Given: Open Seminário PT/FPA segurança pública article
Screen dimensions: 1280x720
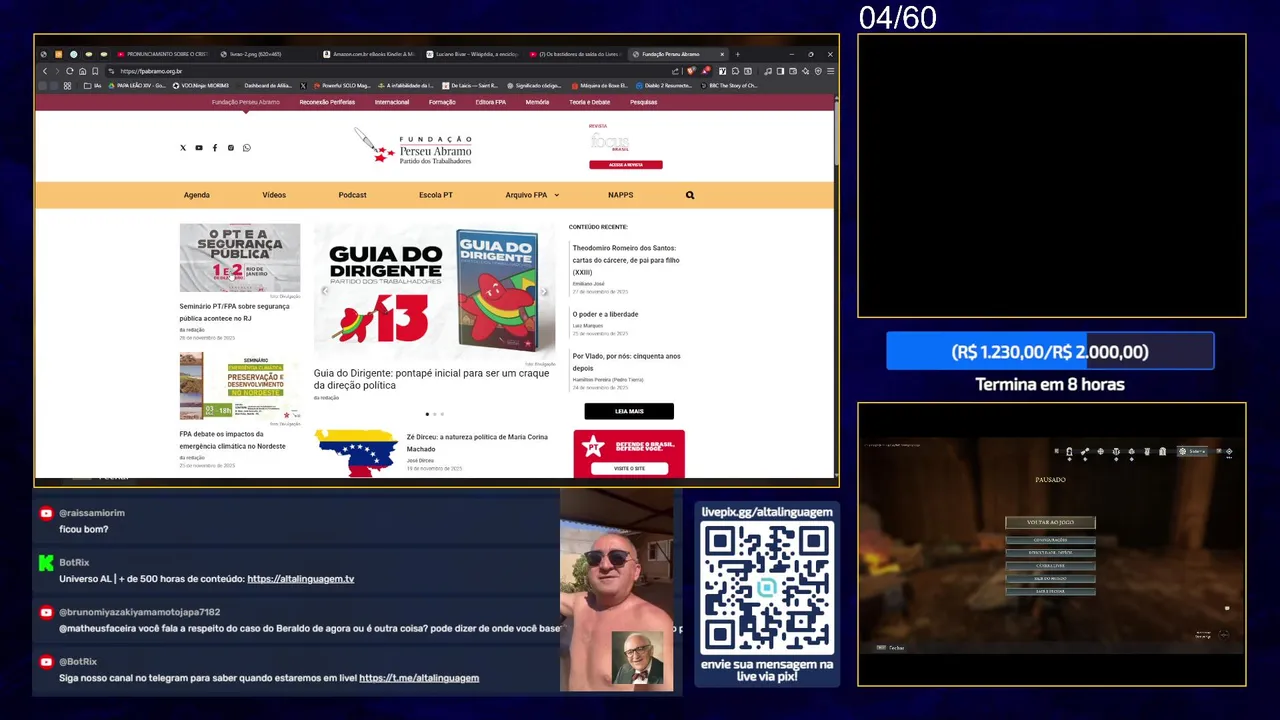Looking at the screenshot, I should [x=234, y=312].
